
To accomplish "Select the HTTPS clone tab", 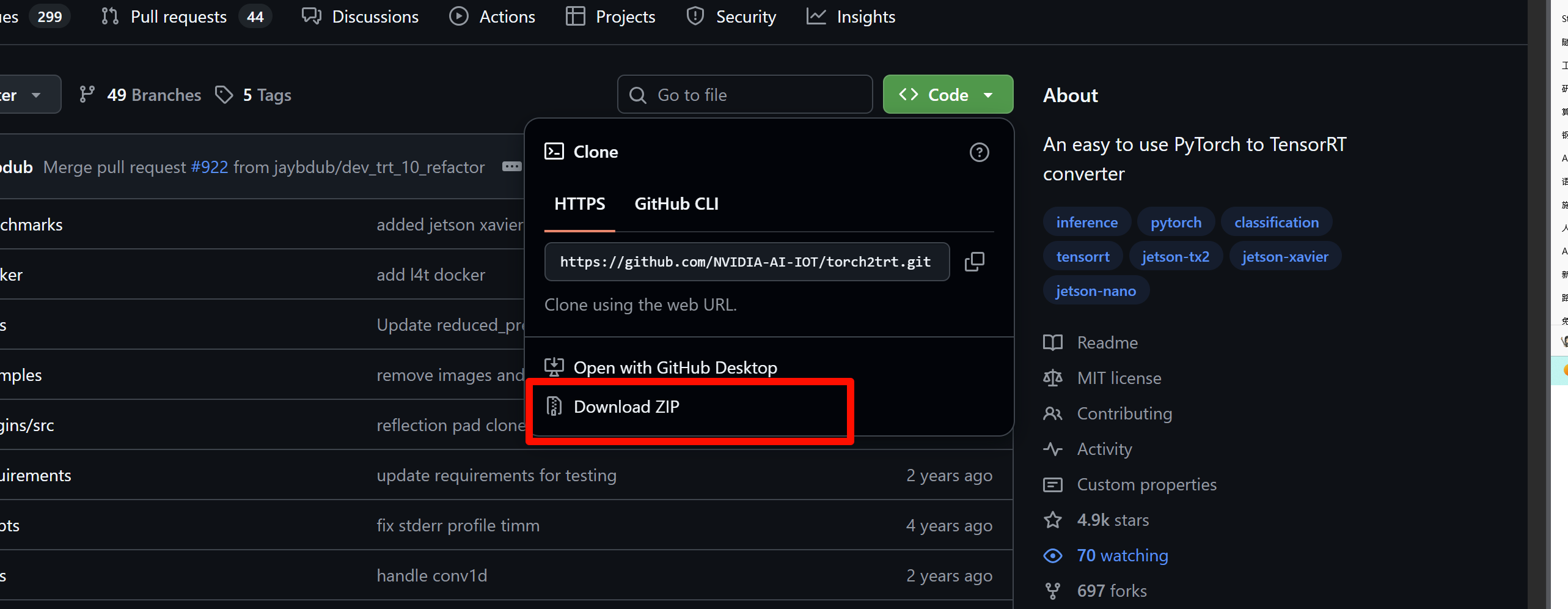I will click(x=579, y=204).
